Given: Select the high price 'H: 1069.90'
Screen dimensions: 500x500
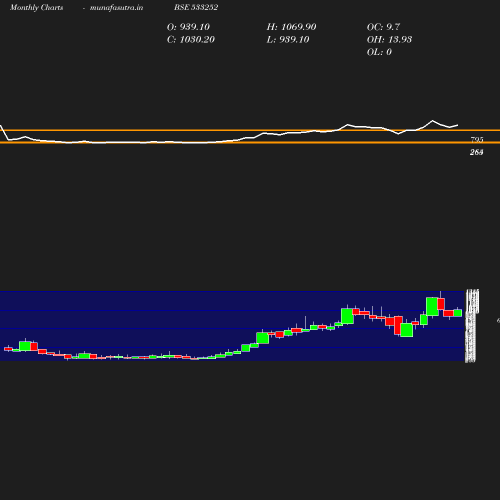Looking at the screenshot, I should (291, 27).
